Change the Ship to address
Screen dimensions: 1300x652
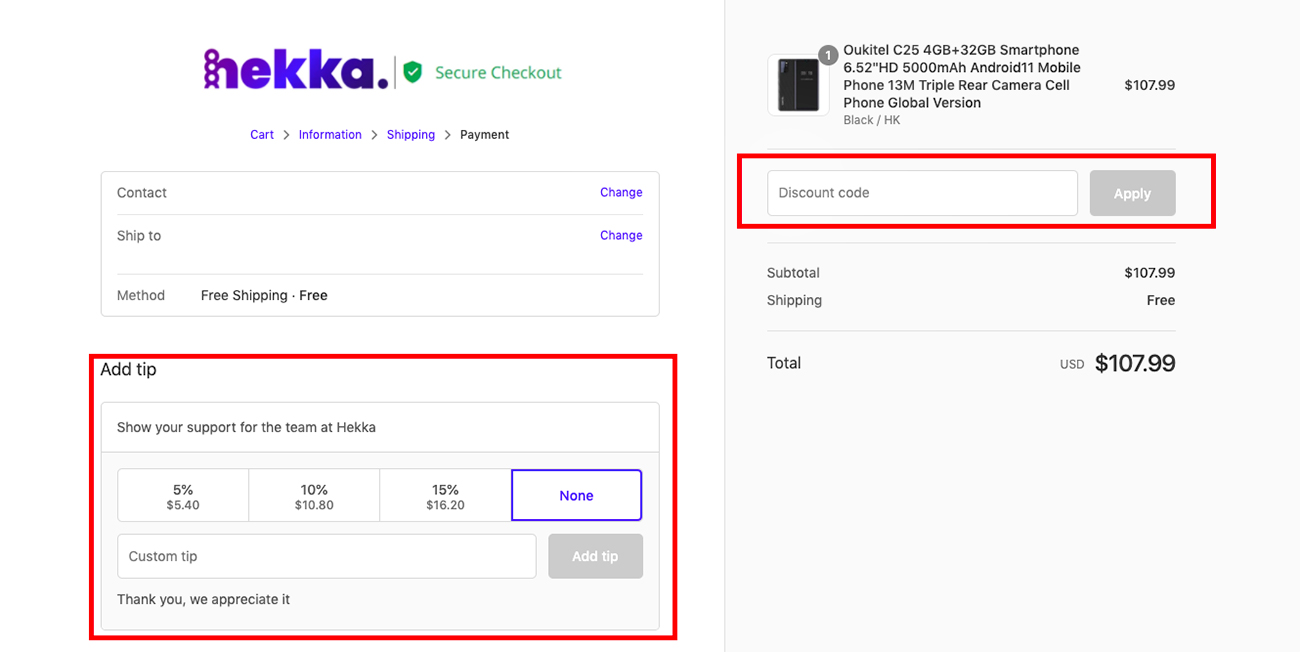621,235
